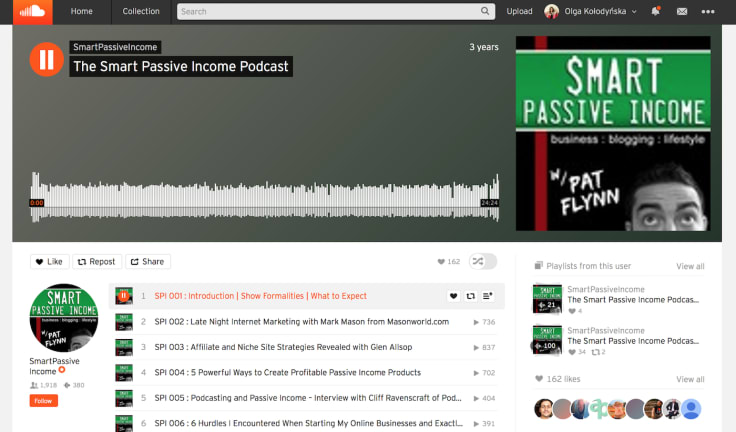This screenshot has height=432, width=736.
Task: Click SPI 003 track thumbnail
Action: pyautogui.click(x=124, y=347)
